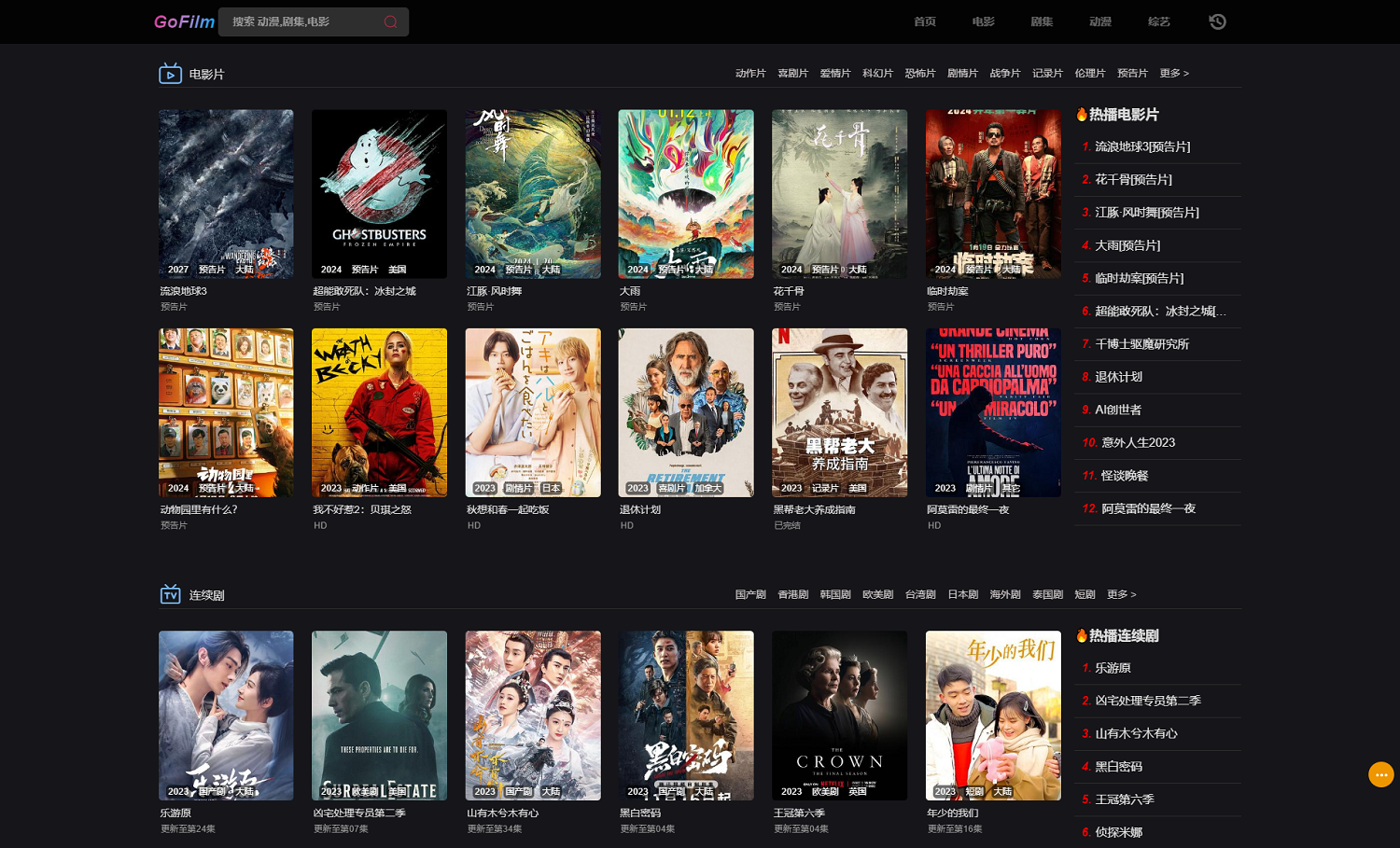The width and height of the screenshot is (1400, 848).
Task: Select the 韩国剧 series category
Action: [835, 594]
